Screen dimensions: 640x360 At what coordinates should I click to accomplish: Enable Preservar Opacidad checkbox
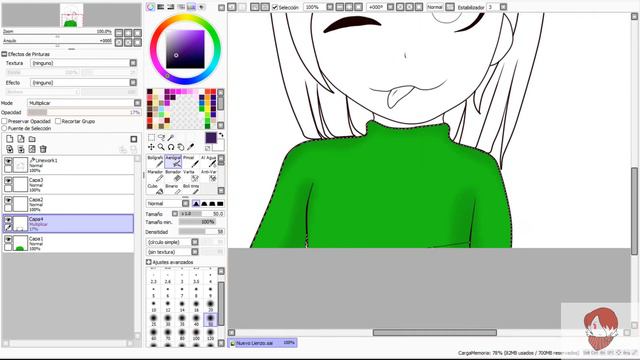click(x=4, y=121)
